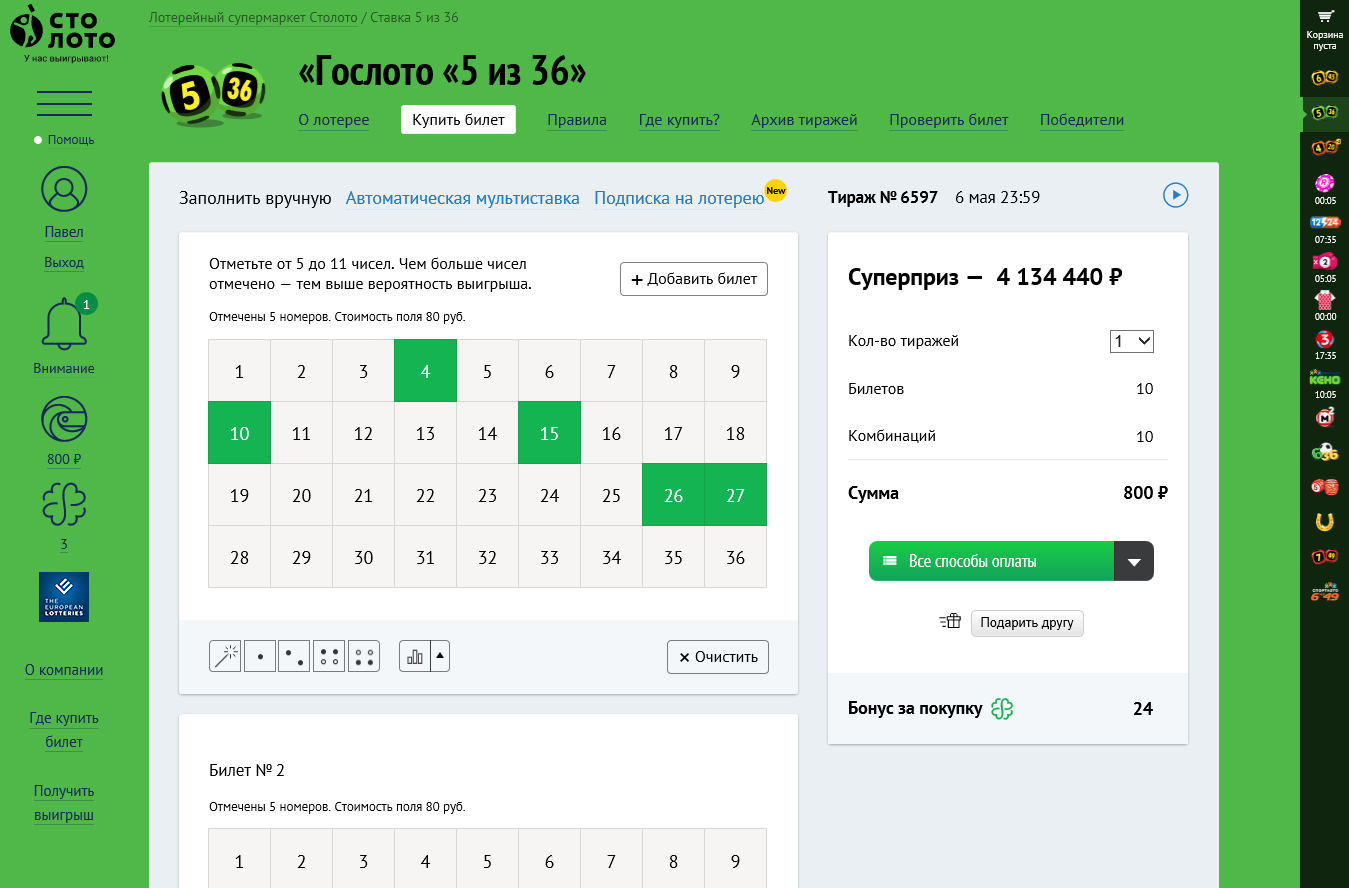The height and width of the screenshot is (888, 1349).
Task: Open the Павел profile link
Action: [x=64, y=232]
